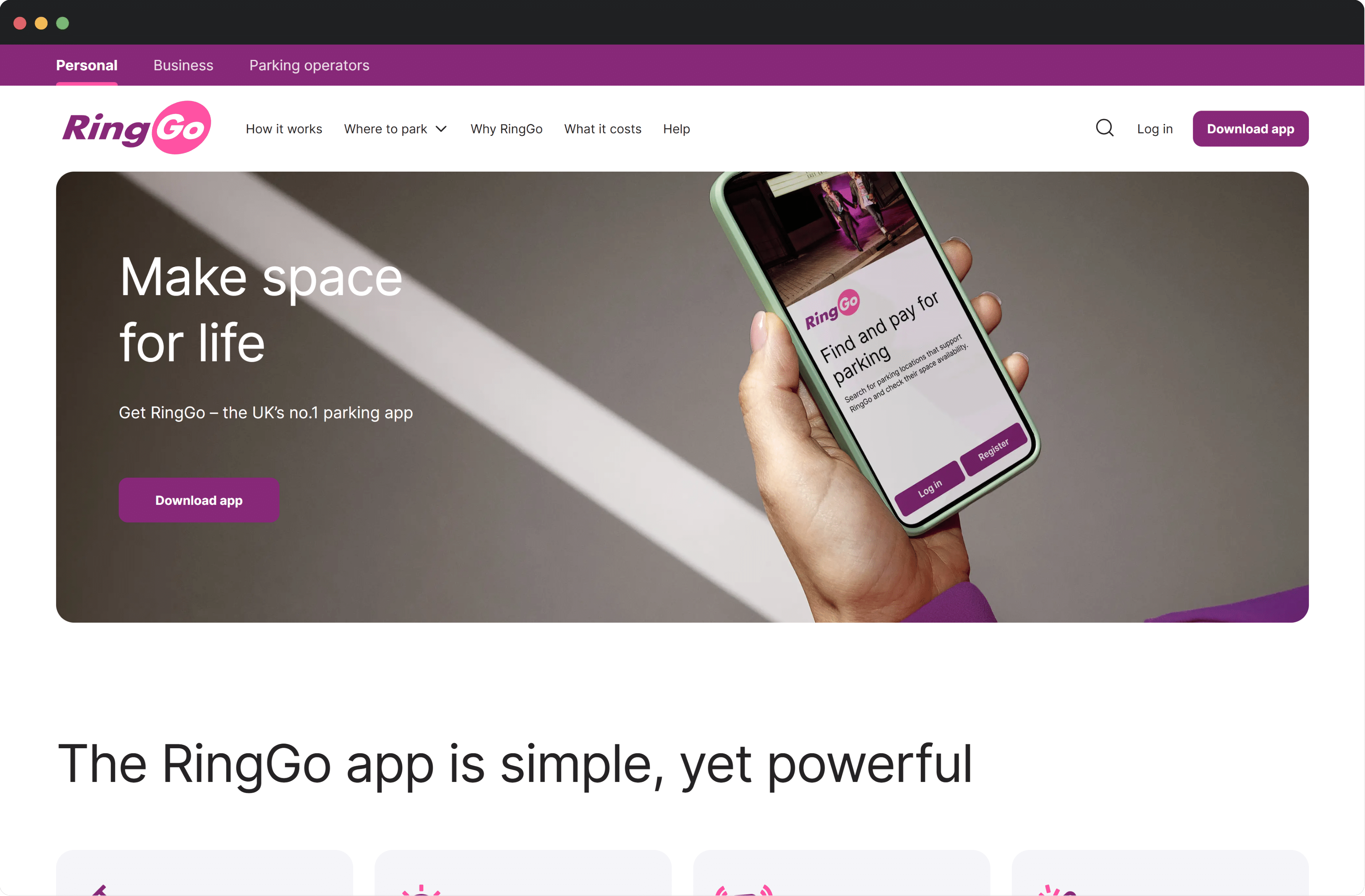Go to How it works
The image size is (1365, 896).
[x=284, y=129]
